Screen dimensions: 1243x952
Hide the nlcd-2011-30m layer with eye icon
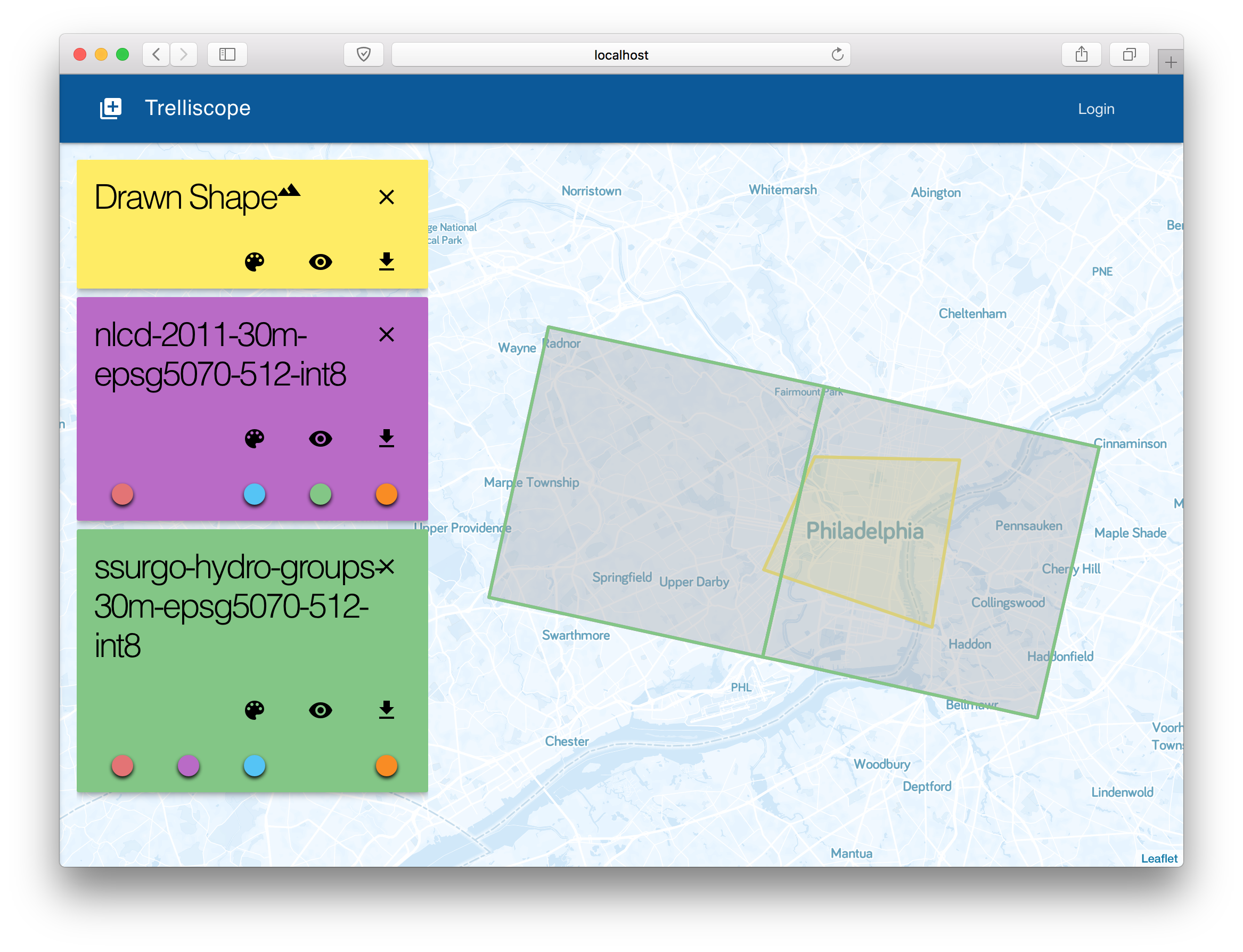(320, 439)
